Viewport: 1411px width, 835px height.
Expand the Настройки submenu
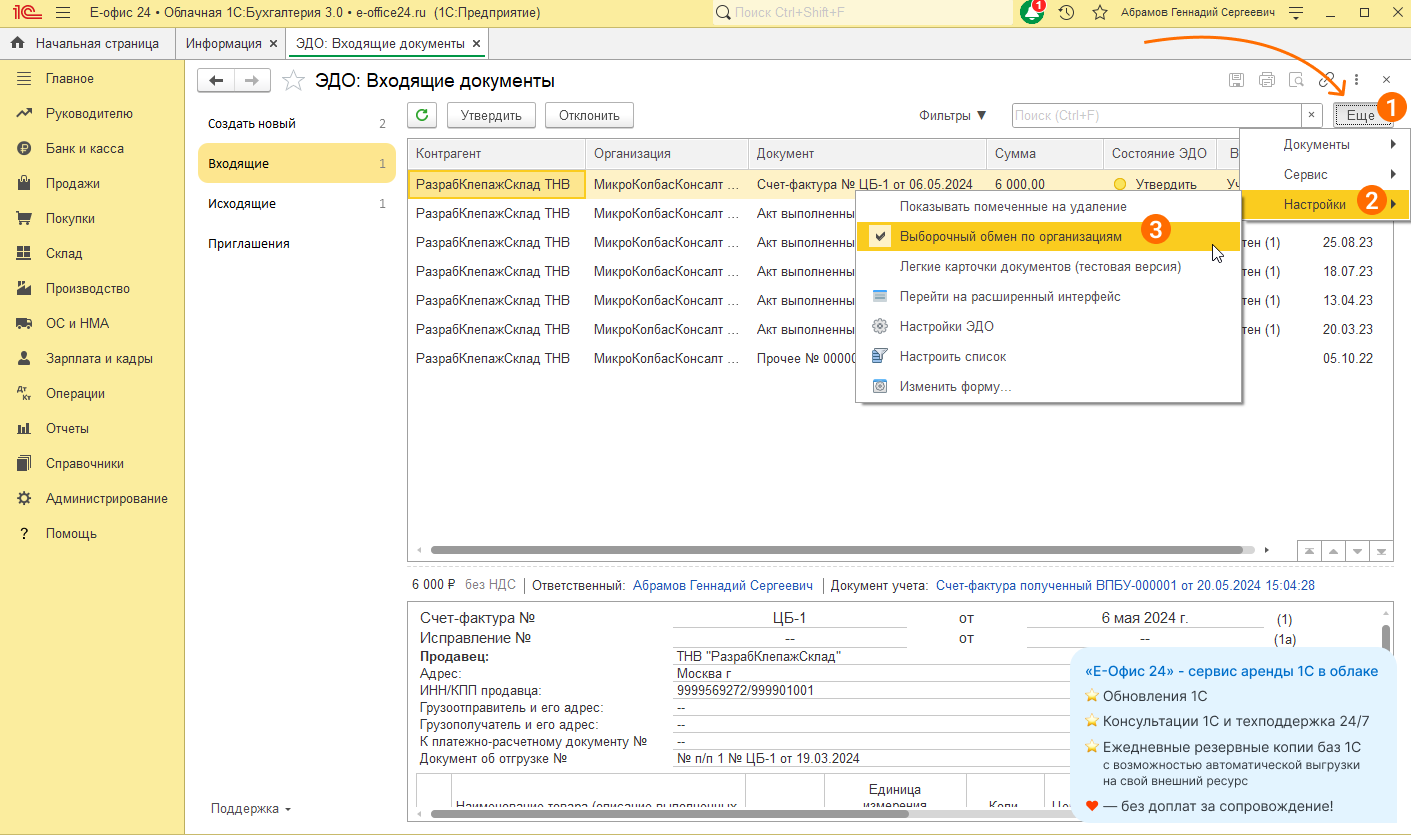[1325, 204]
